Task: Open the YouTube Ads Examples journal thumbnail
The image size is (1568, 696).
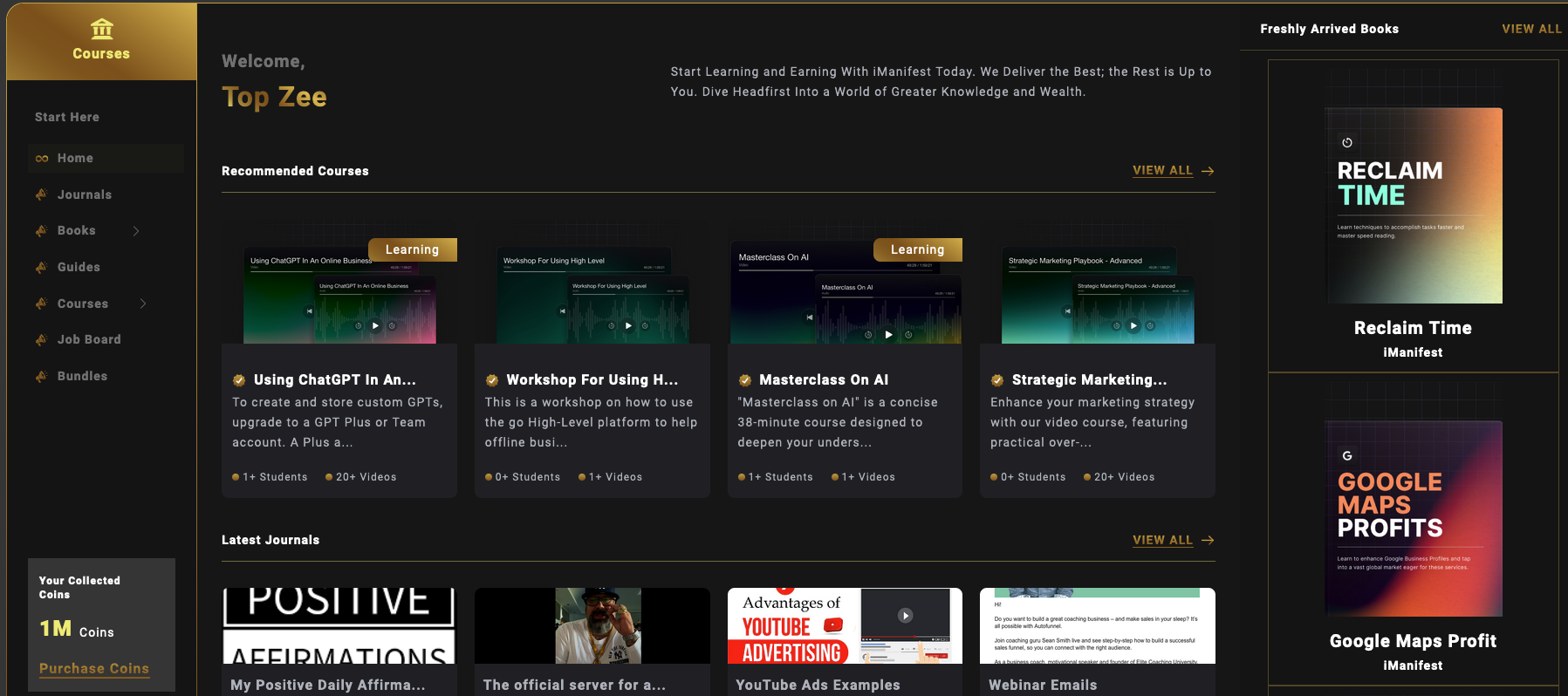Action: tap(845, 625)
